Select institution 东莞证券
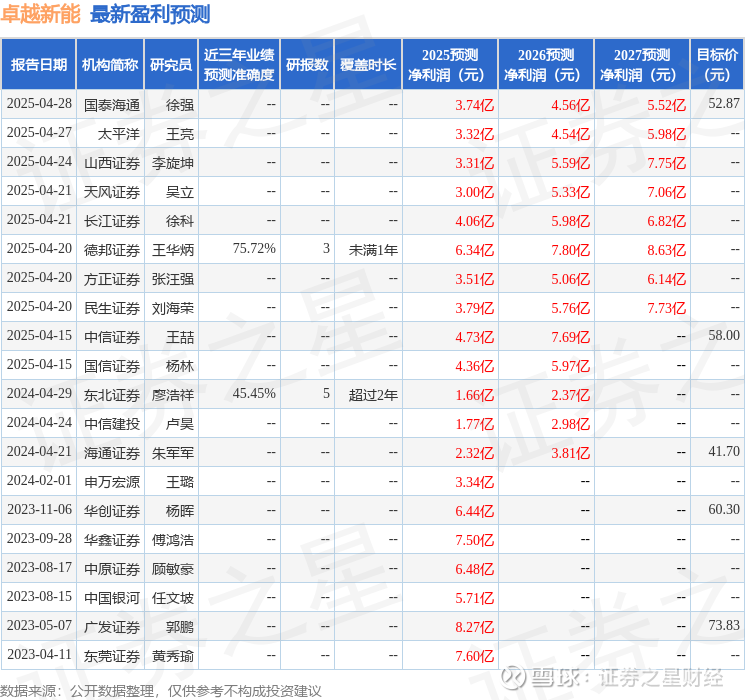Image resolution: width=745 pixels, height=700 pixels. coord(112,656)
